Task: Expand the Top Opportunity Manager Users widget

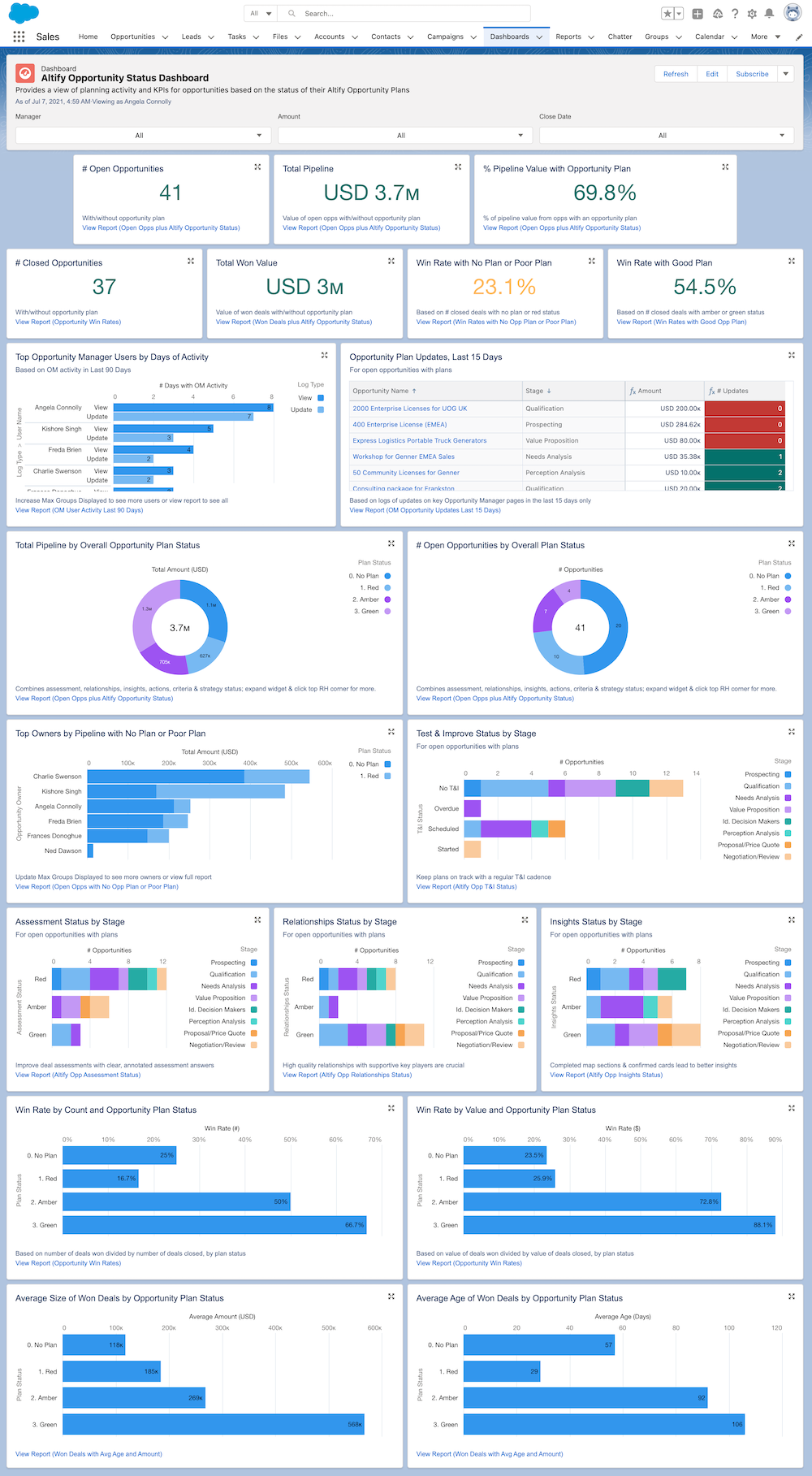Action: click(x=325, y=355)
